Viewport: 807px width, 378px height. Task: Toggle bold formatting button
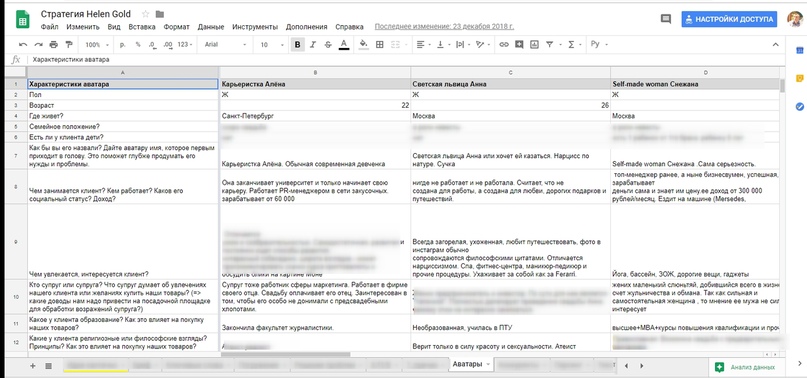pos(297,45)
